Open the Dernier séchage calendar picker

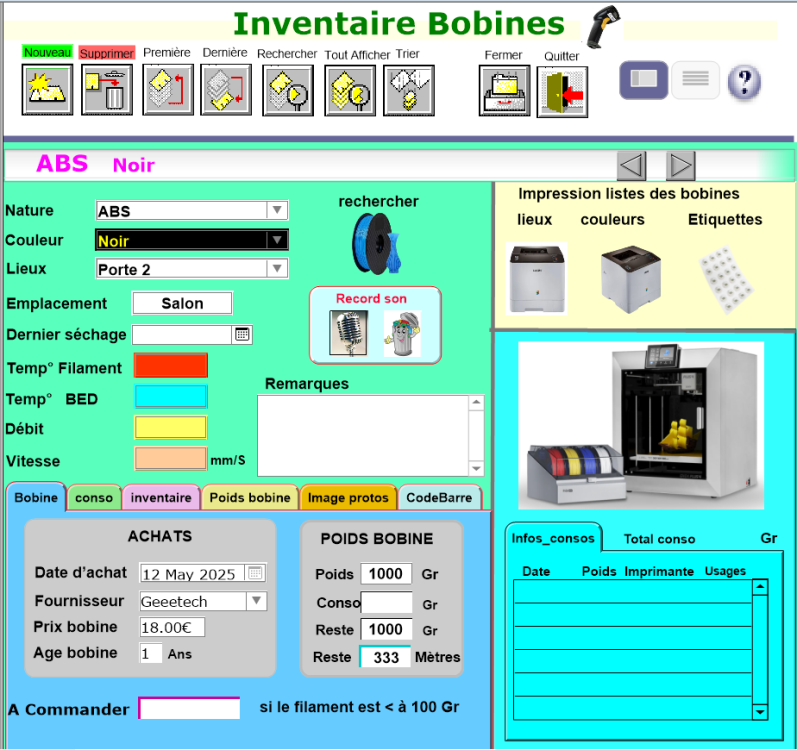click(x=242, y=334)
